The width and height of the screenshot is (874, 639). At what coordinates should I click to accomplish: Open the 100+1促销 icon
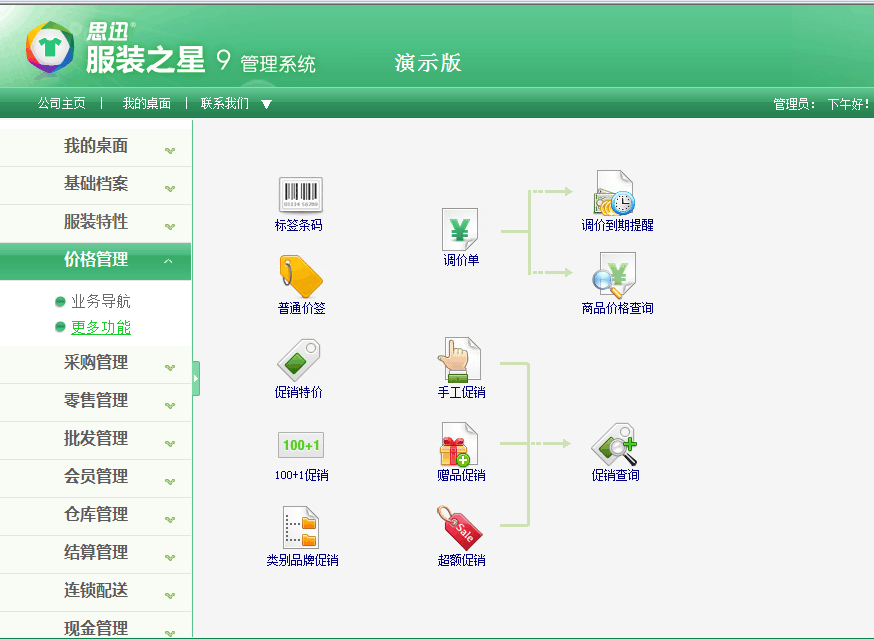(301, 445)
